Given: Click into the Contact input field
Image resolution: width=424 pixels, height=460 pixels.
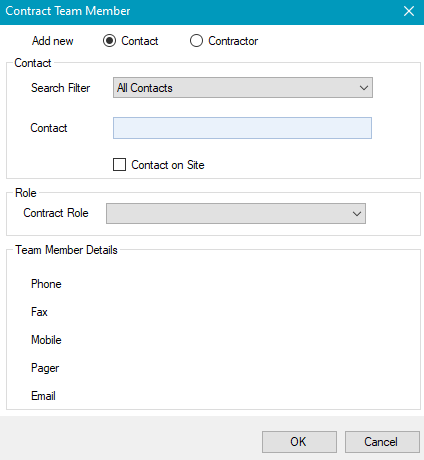Looking at the screenshot, I should [x=242, y=128].
